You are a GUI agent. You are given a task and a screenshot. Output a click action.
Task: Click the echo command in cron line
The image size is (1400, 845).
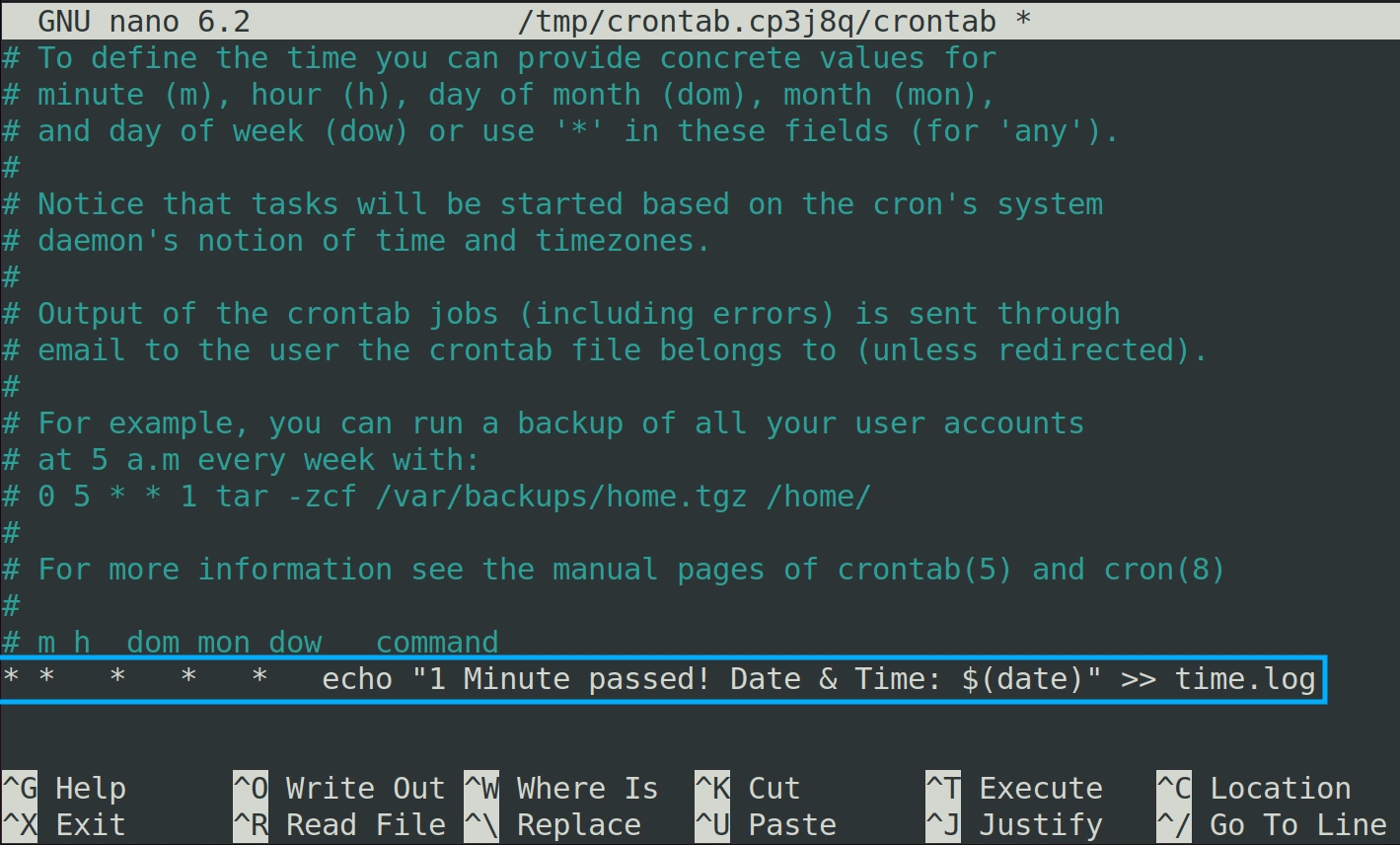357,679
